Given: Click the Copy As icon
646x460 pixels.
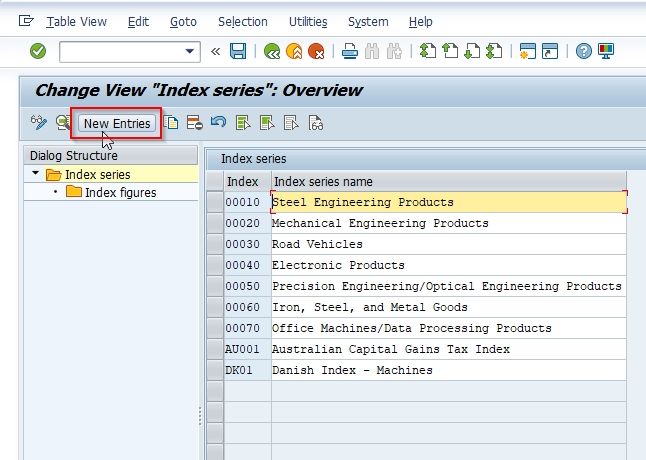Looking at the screenshot, I should pyautogui.click(x=171, y=123).
